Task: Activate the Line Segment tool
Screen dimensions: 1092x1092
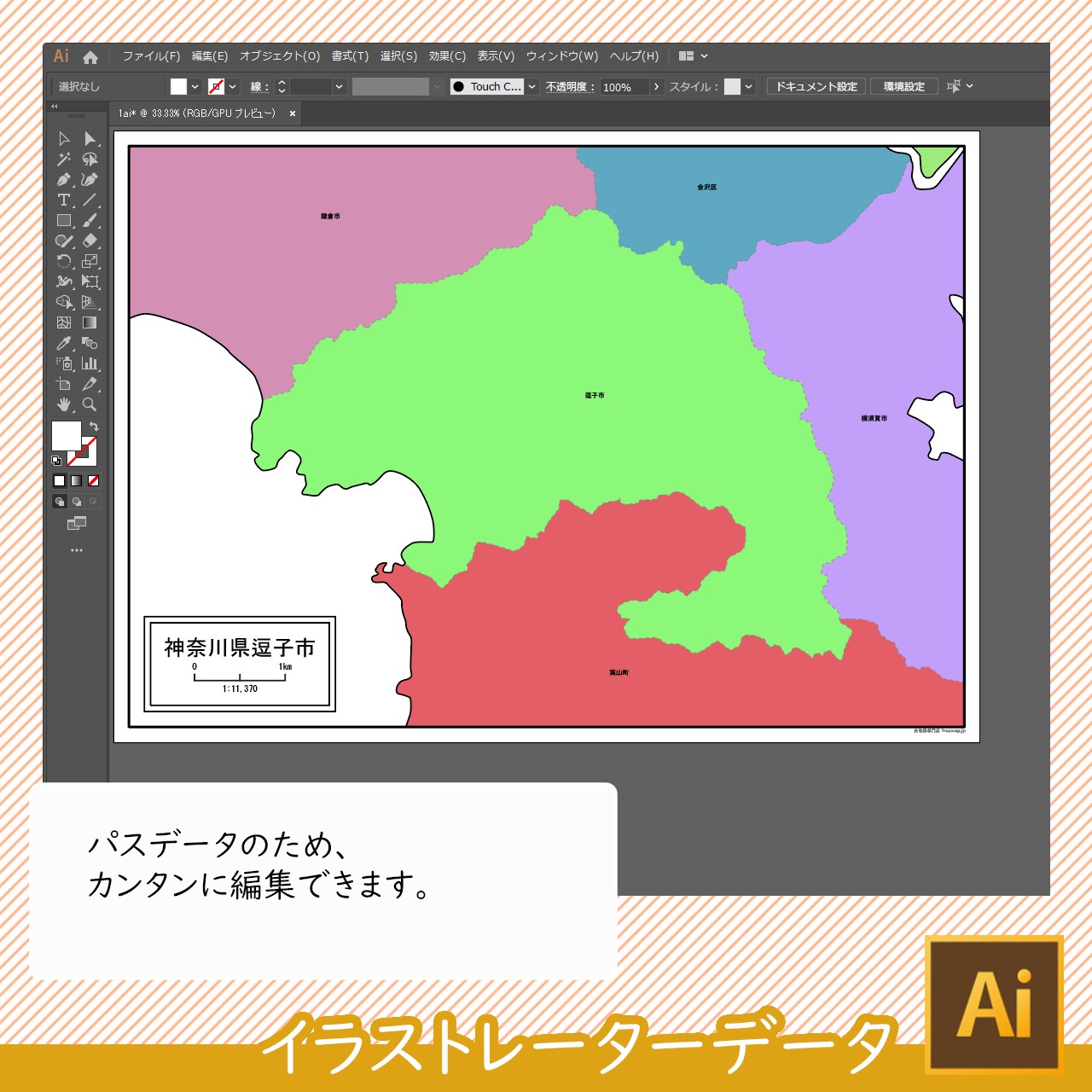Action: pos(90,200)
